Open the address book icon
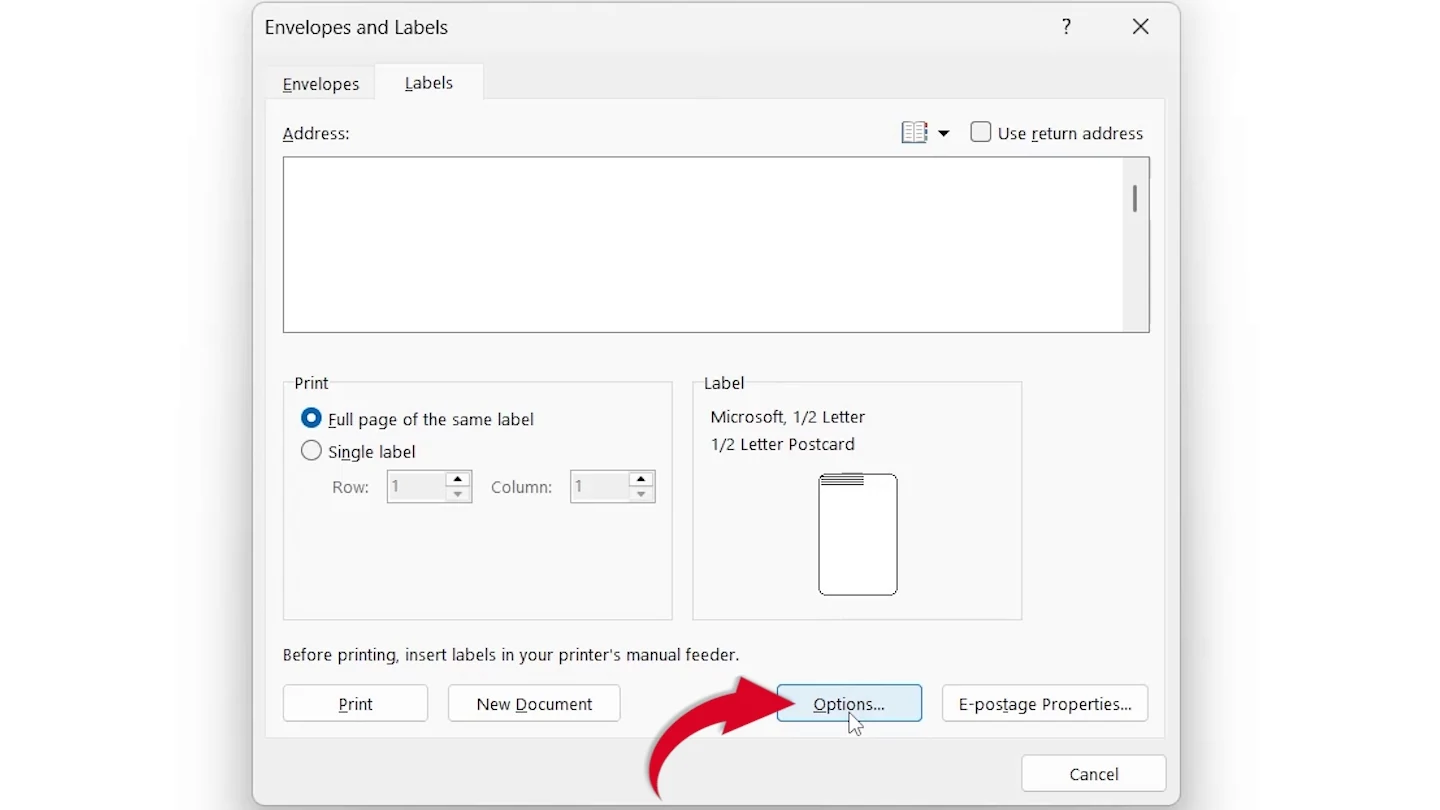 point(914,133)
